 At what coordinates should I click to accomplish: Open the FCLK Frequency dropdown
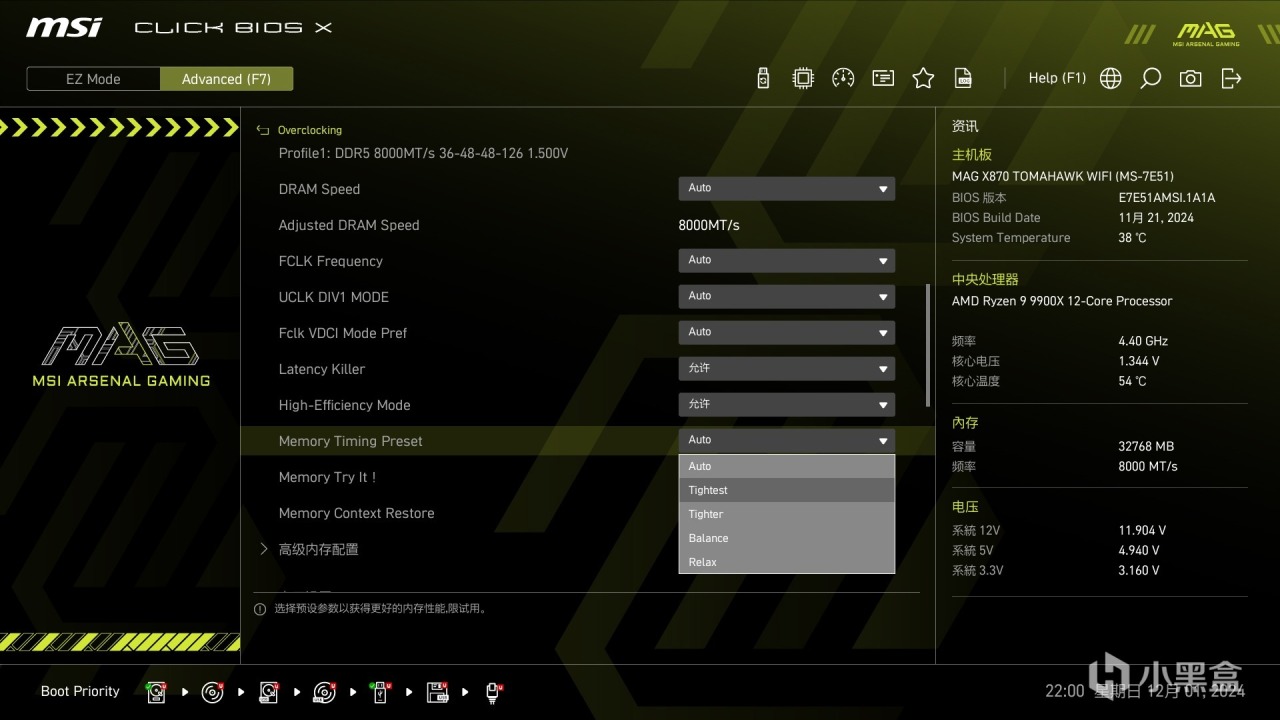coord(787,260)
